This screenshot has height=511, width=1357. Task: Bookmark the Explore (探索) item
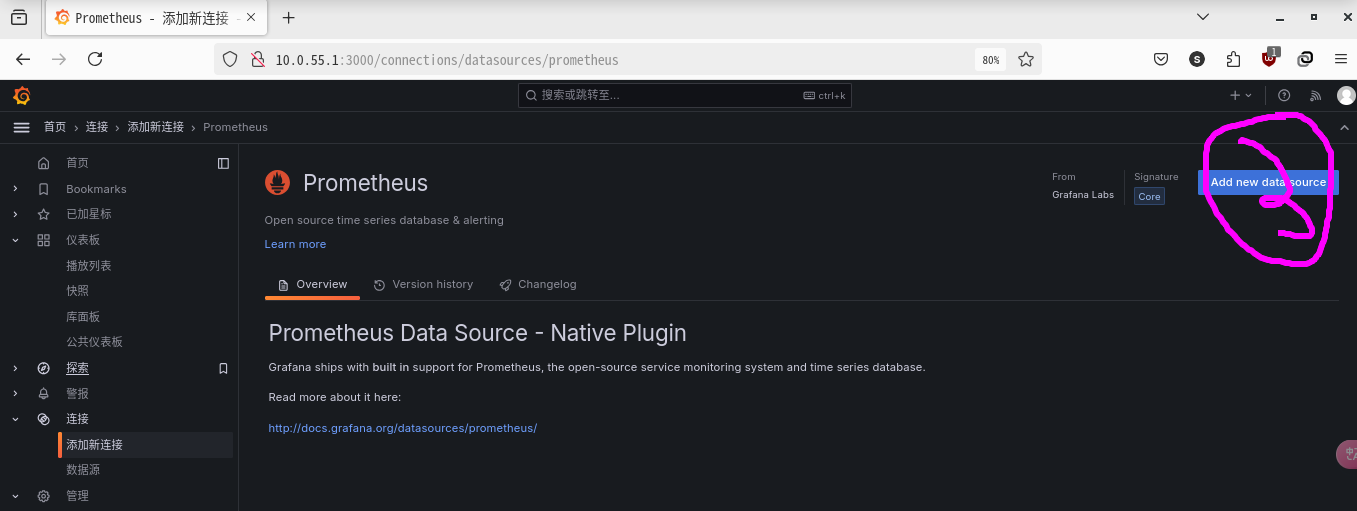click(x=223, y=368)
